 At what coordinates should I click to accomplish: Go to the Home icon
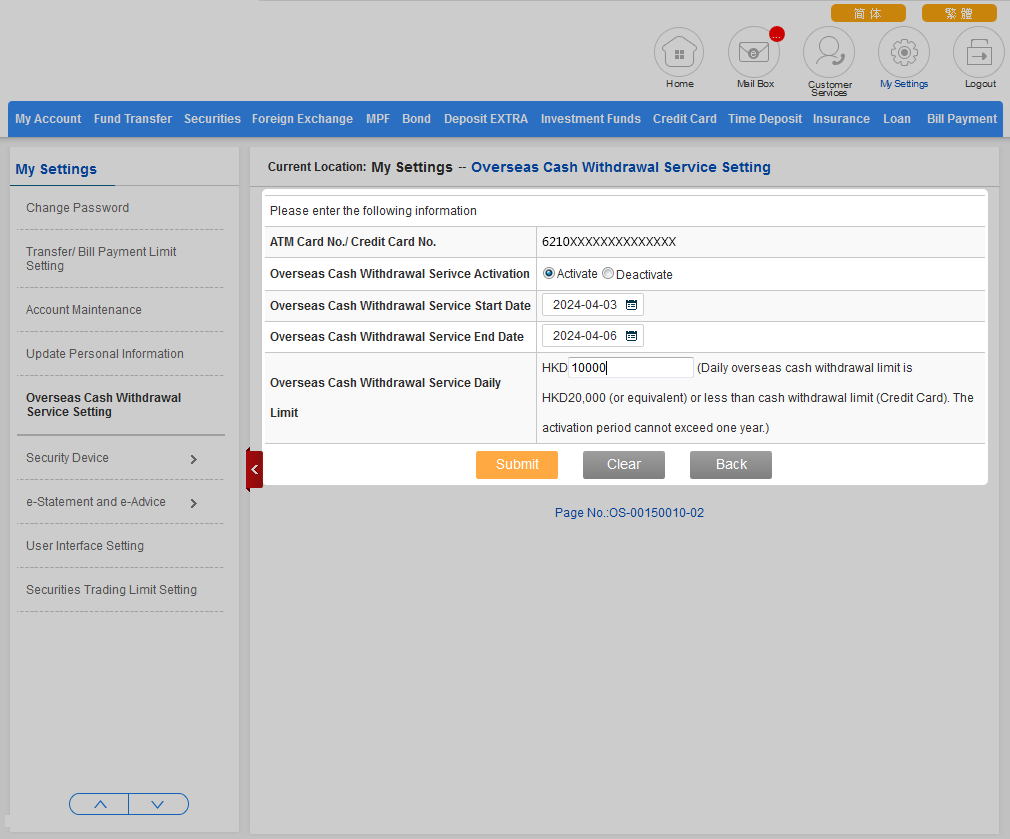[679, 52]
